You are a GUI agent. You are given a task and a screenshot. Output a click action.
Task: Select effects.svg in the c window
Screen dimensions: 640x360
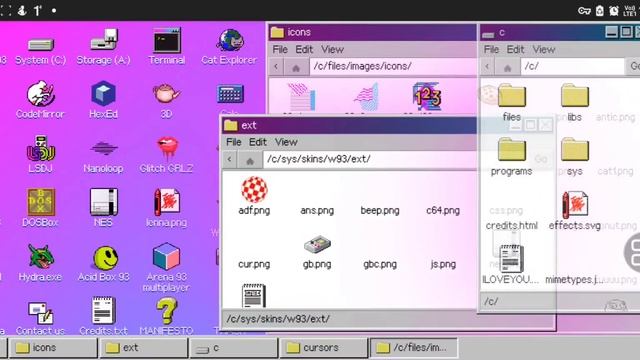[x=575, y=210]
